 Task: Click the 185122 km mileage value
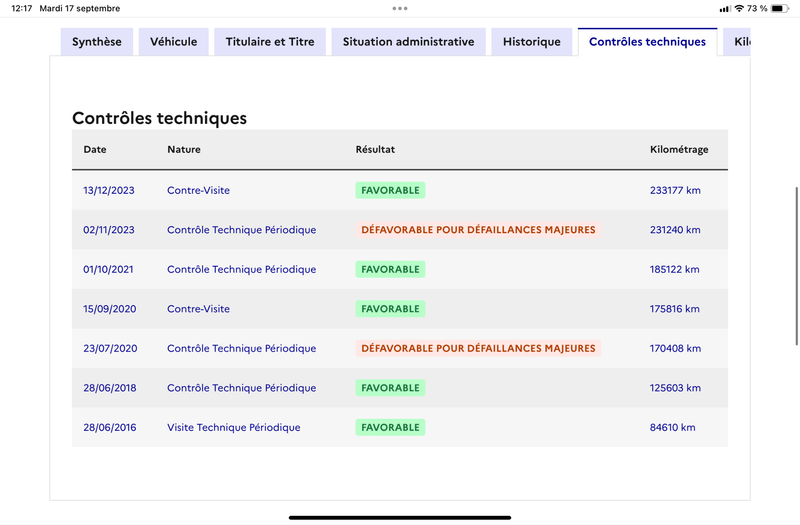click(x=674, y=269)
